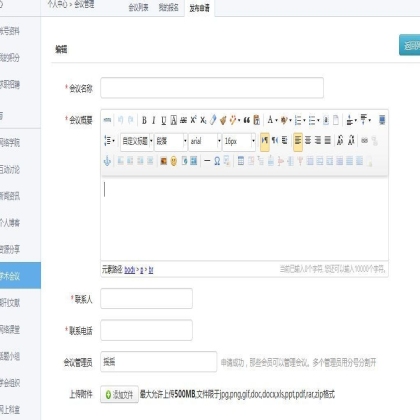Toggle bold text formatting
The image size is (420, 420).
[x=144, y=120]
